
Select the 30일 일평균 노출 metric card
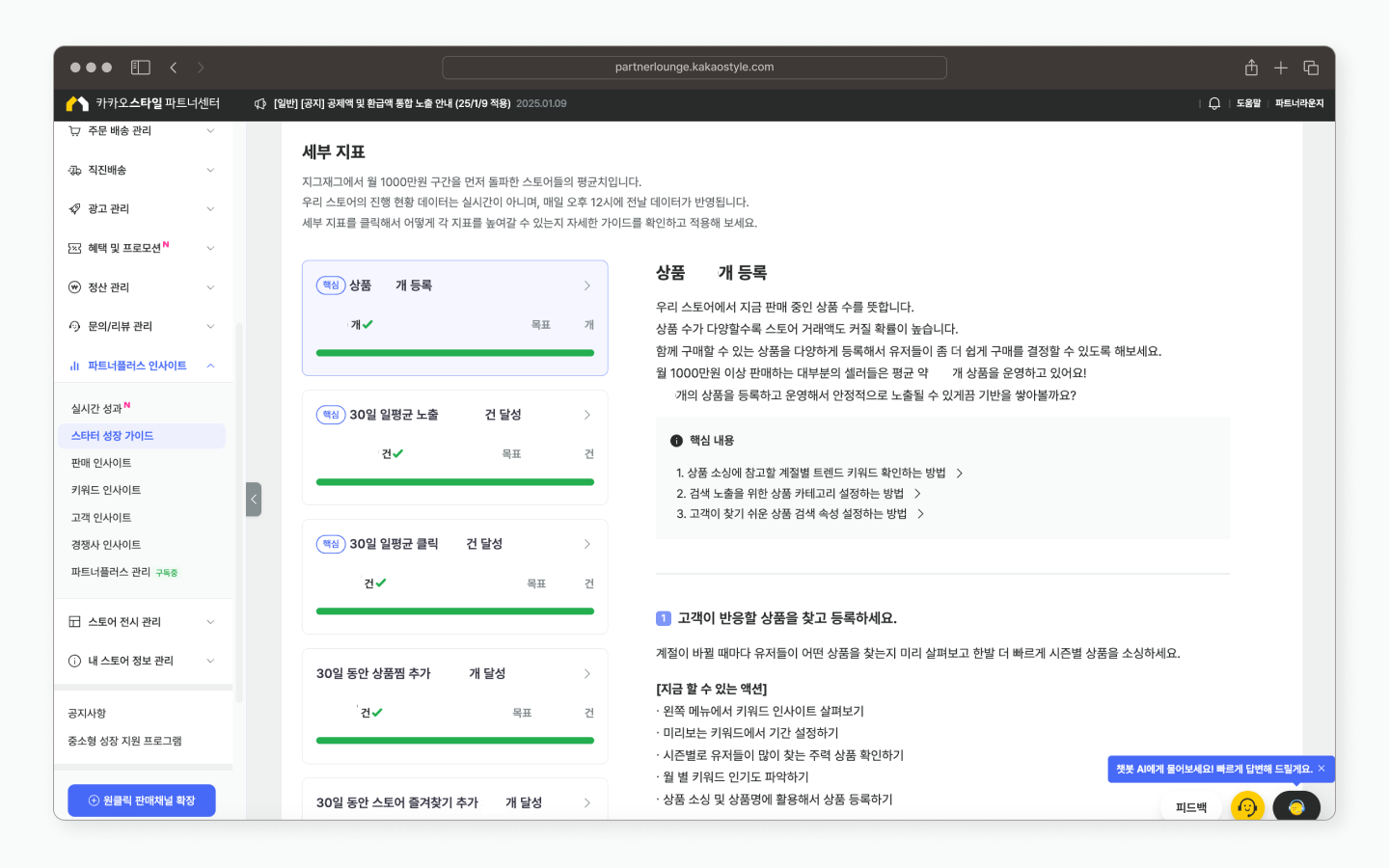[x=455, y=448]
